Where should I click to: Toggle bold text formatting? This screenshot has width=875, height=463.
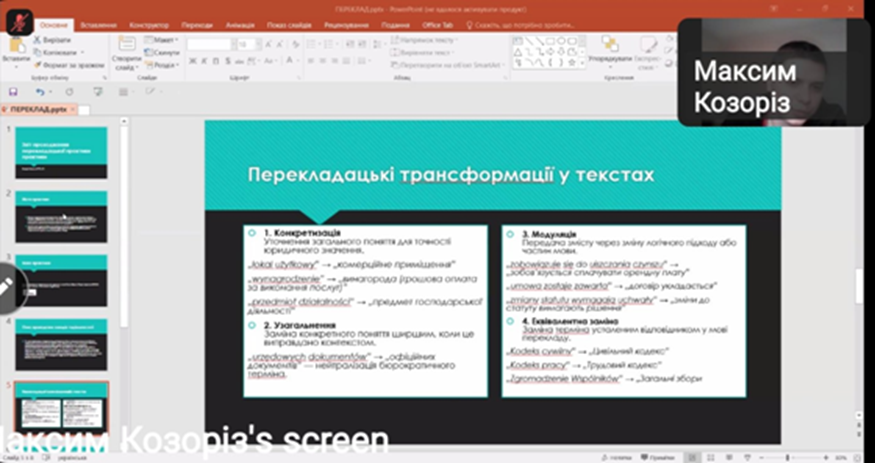coord(191,60)
